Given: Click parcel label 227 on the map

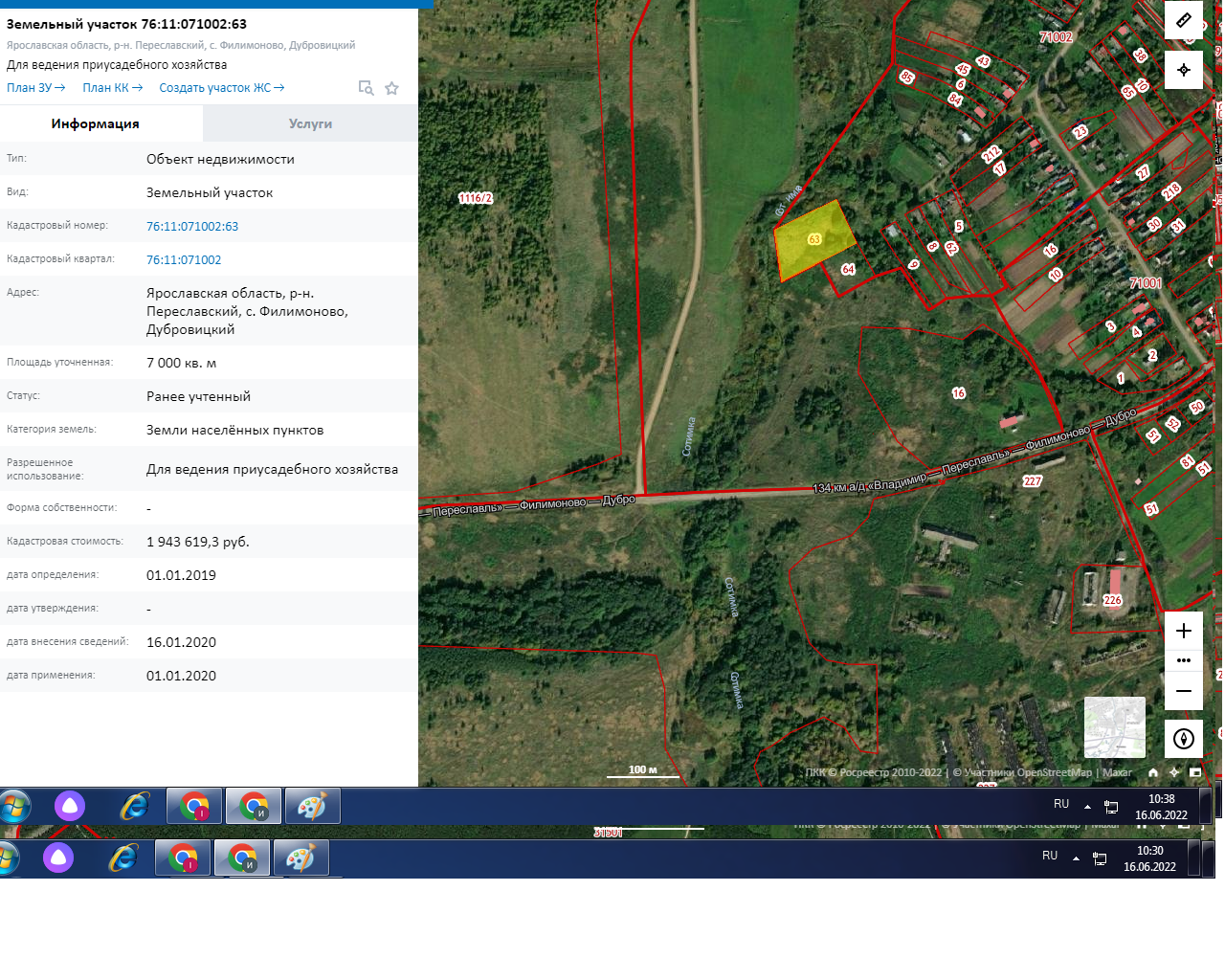Looking at the screenshot, I should click(x=1033, y=481).
